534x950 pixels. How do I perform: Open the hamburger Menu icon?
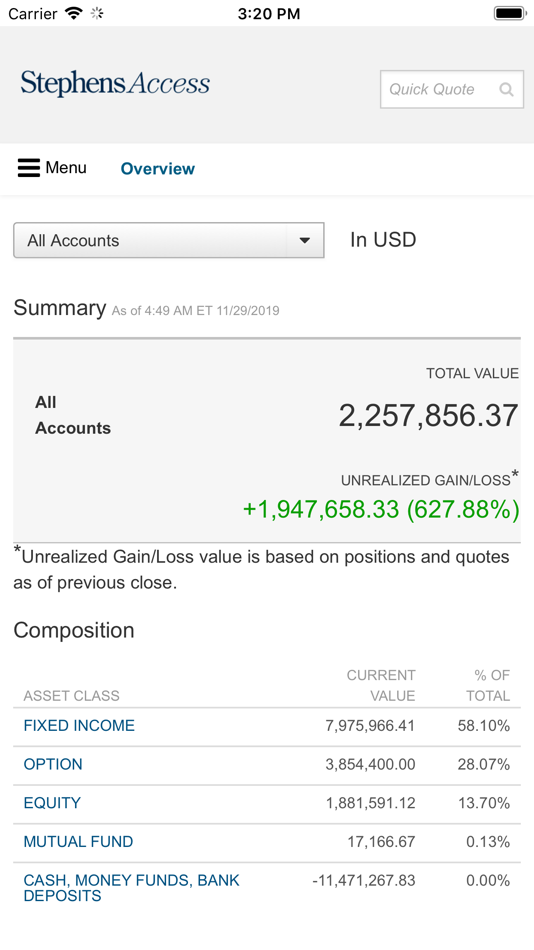(28, 168)
